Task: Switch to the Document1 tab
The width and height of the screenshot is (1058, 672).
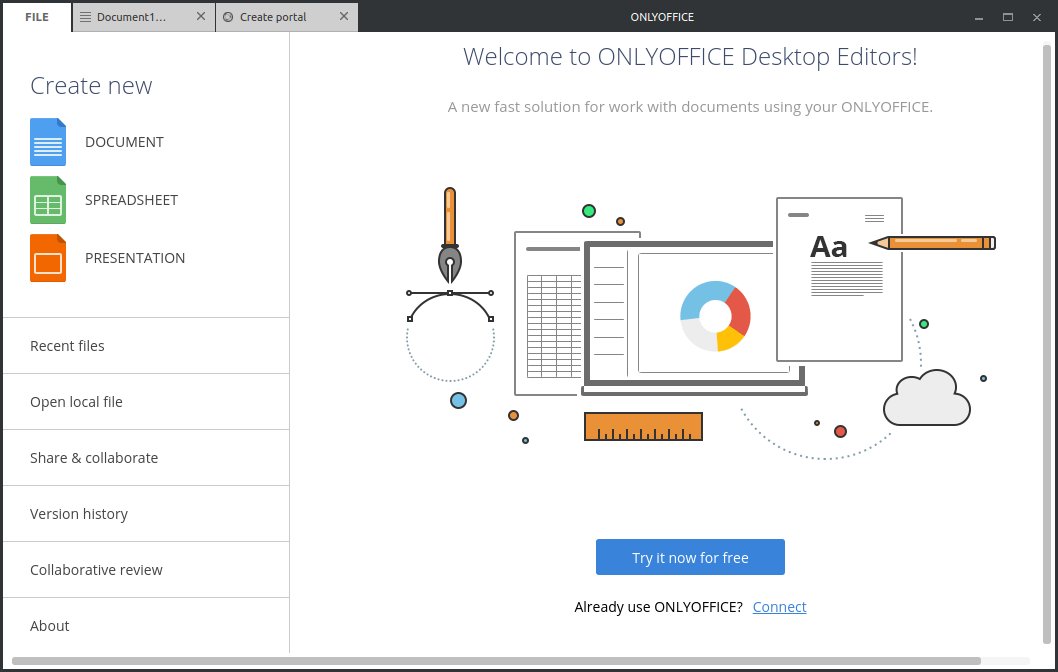Action: (x=135, y=16)
